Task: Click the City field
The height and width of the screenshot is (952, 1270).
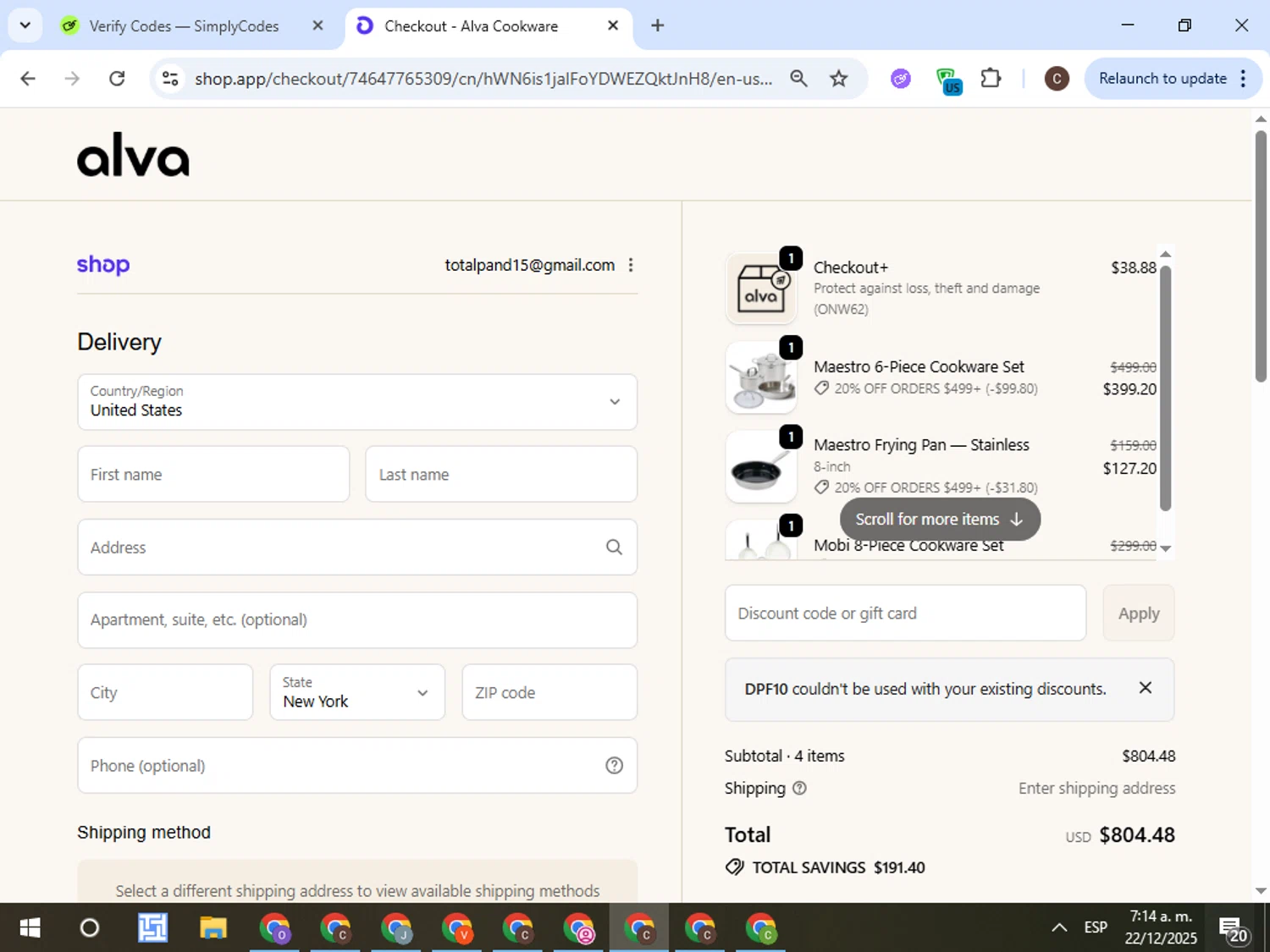Action: point(165,692)
